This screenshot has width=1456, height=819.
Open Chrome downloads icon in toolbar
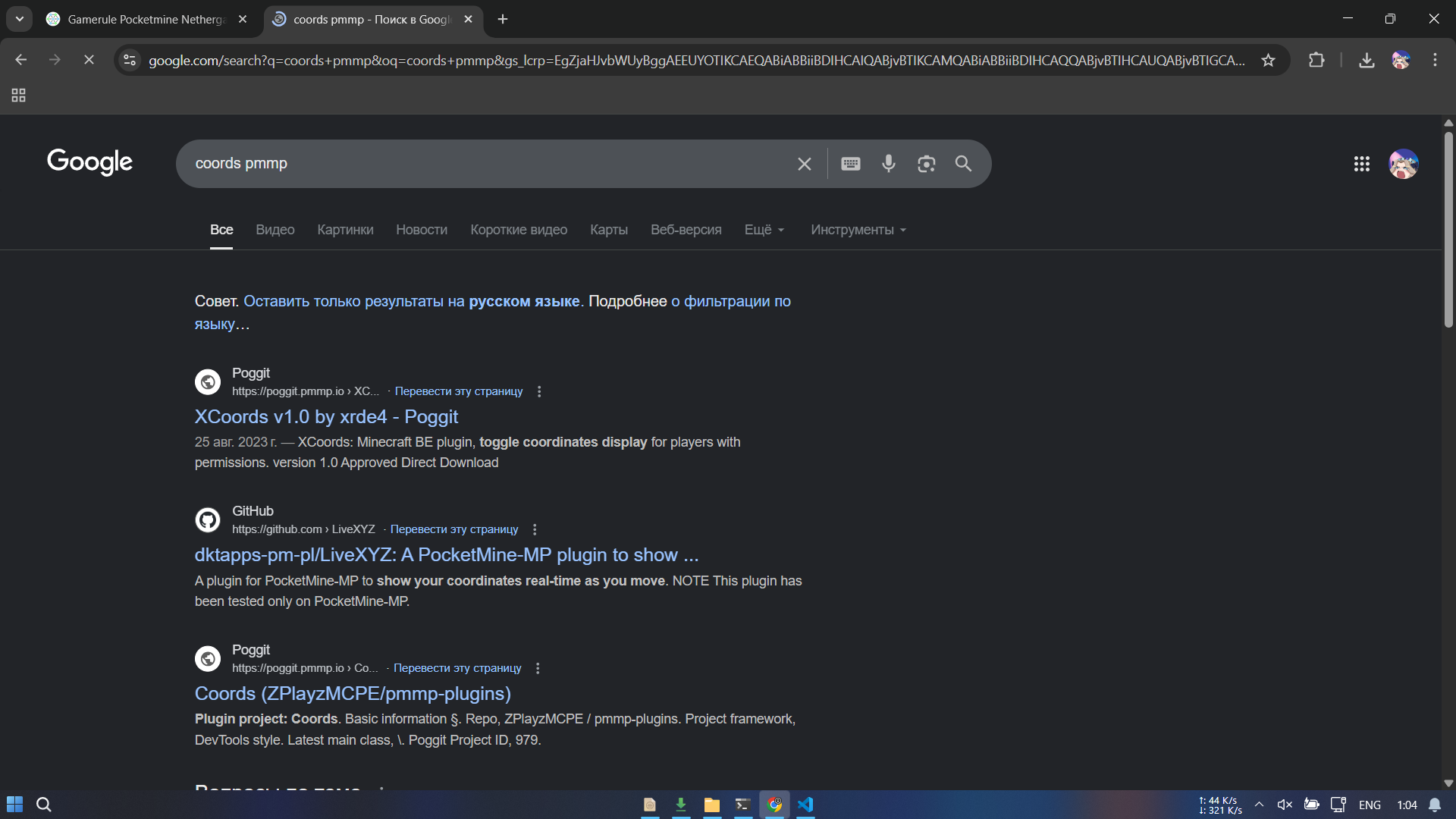(x=1367, y=60)
